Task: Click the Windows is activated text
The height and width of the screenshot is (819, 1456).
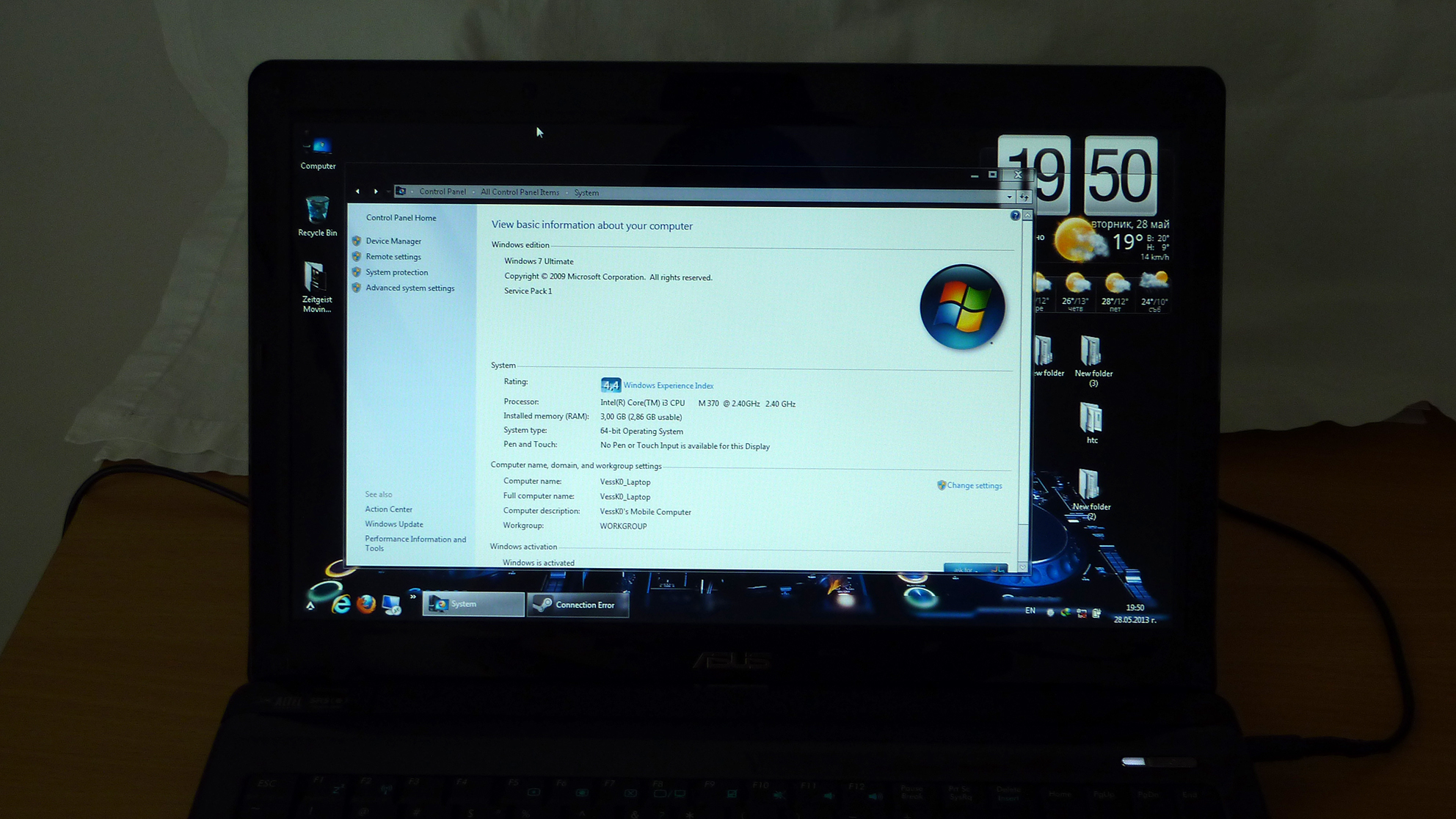Action: pos(539,563)
